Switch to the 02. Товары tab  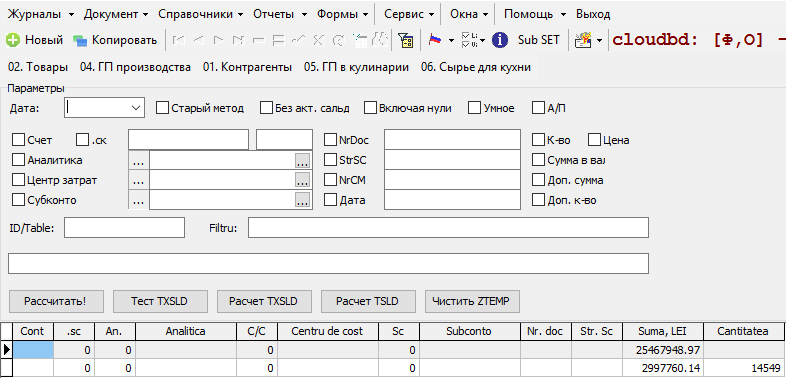click(x=38, y=67)
